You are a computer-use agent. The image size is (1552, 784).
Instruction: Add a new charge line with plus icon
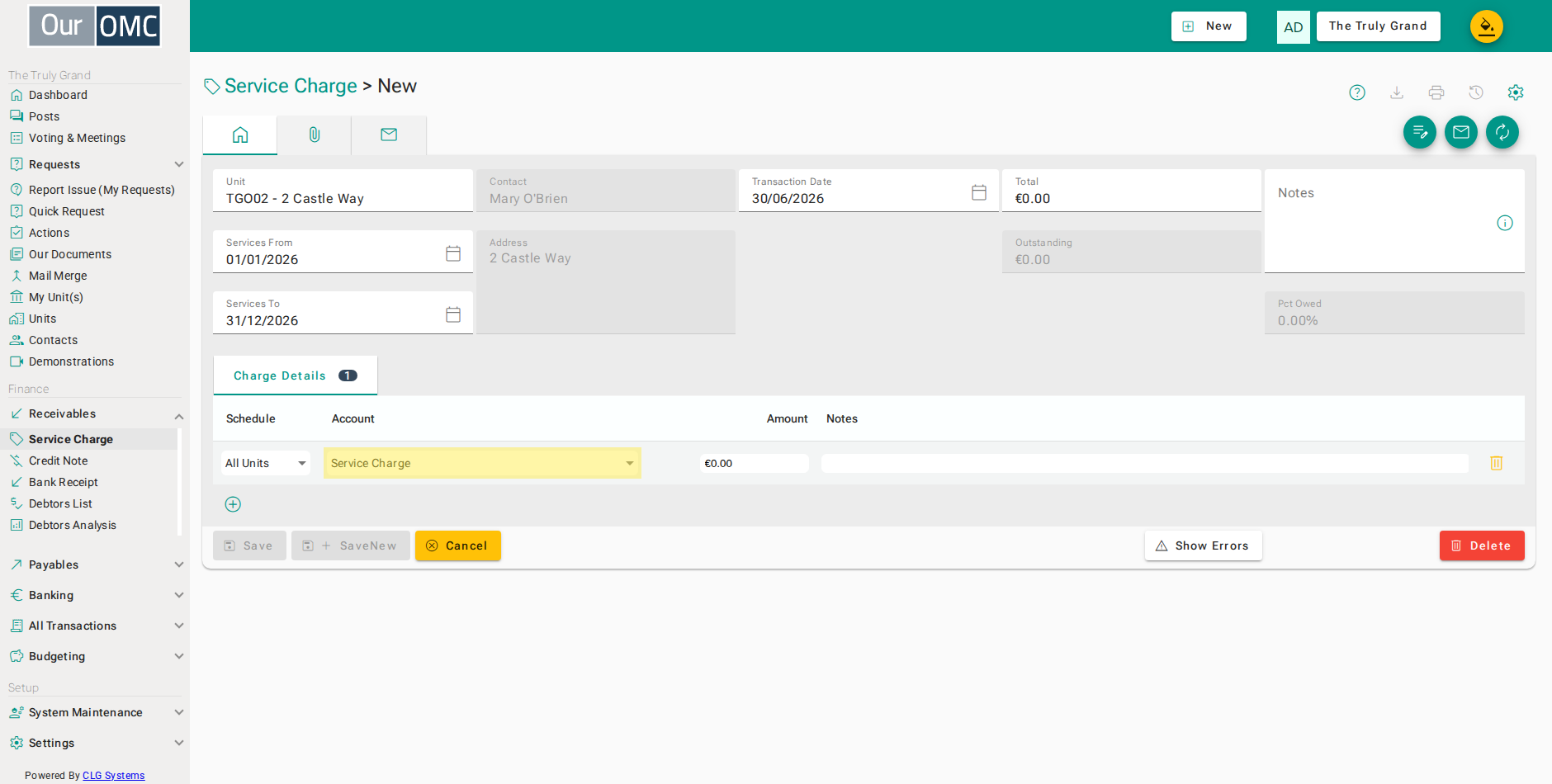tap(233, 504)
